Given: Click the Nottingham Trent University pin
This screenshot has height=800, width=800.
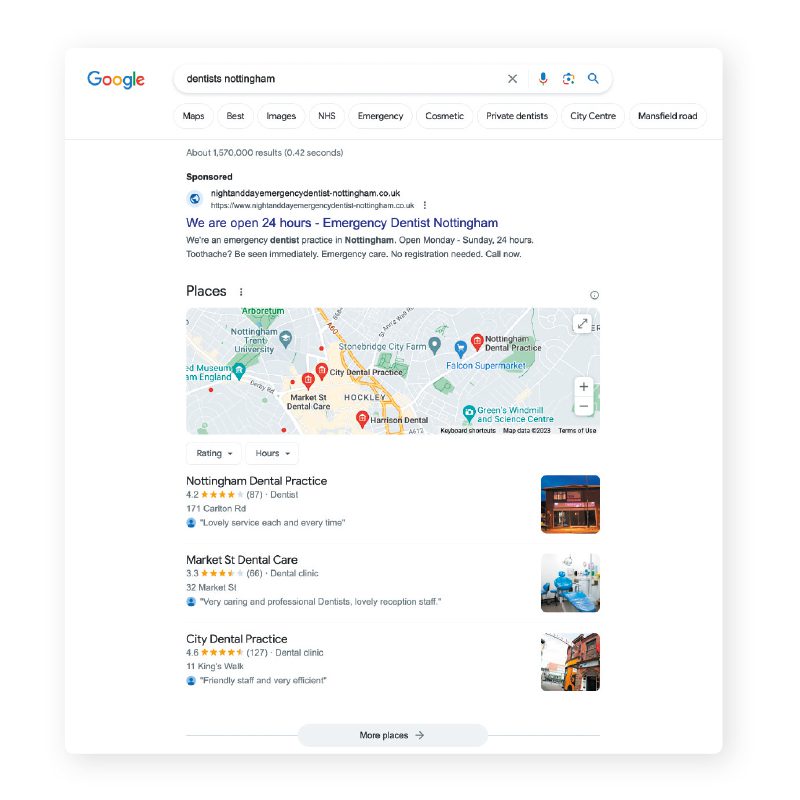Looking at the screenshot, I should (x=286, y=339).
